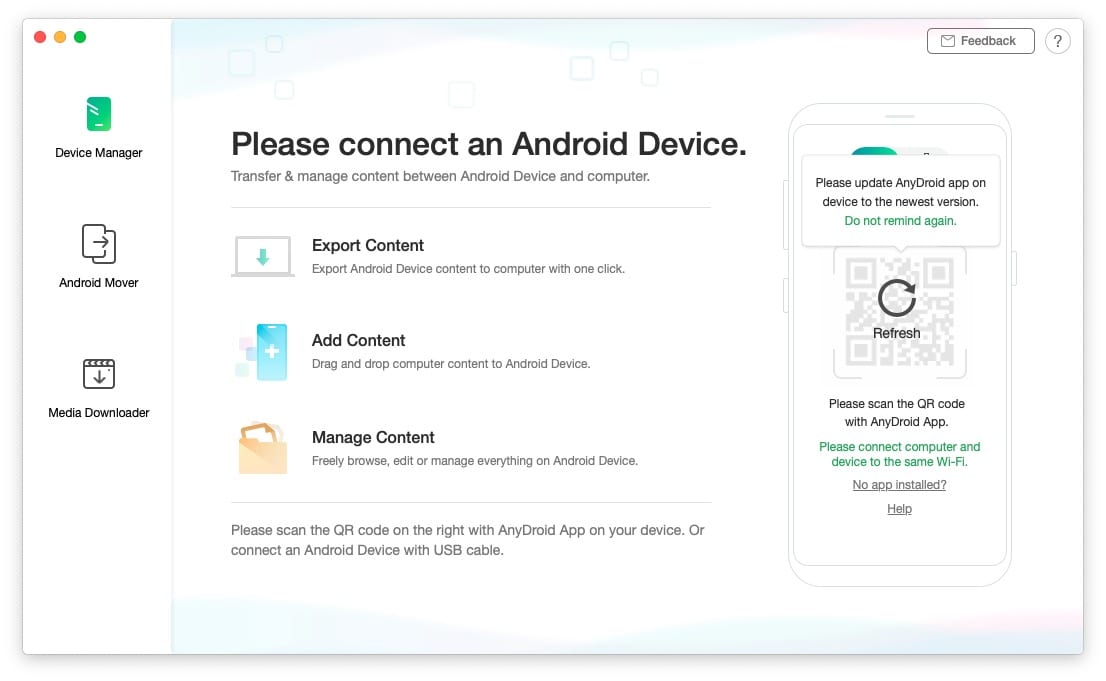
Task: Click the Refresh label on QR code
Action: [897, 333]
